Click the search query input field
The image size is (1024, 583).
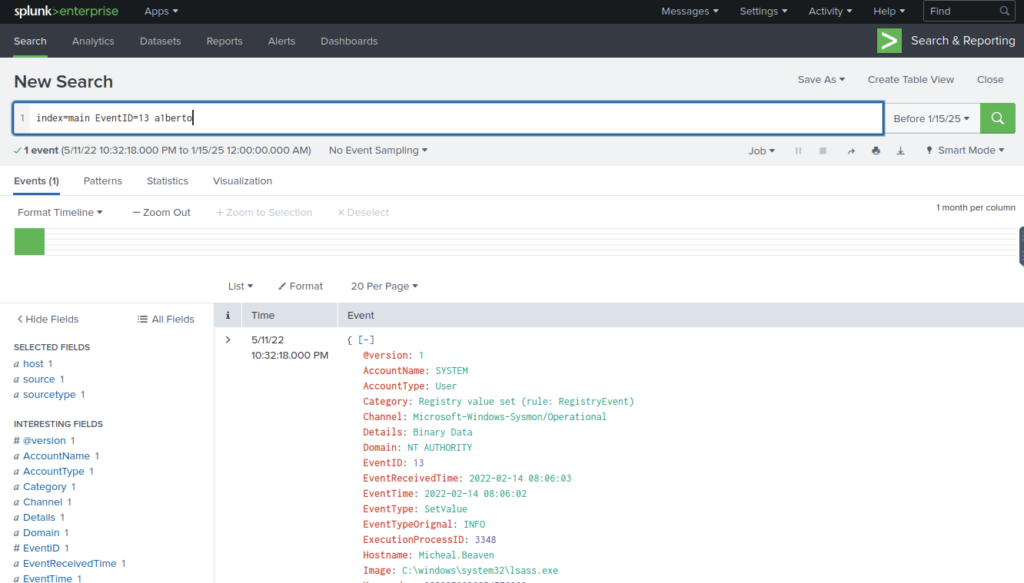[x=448, y=118]
